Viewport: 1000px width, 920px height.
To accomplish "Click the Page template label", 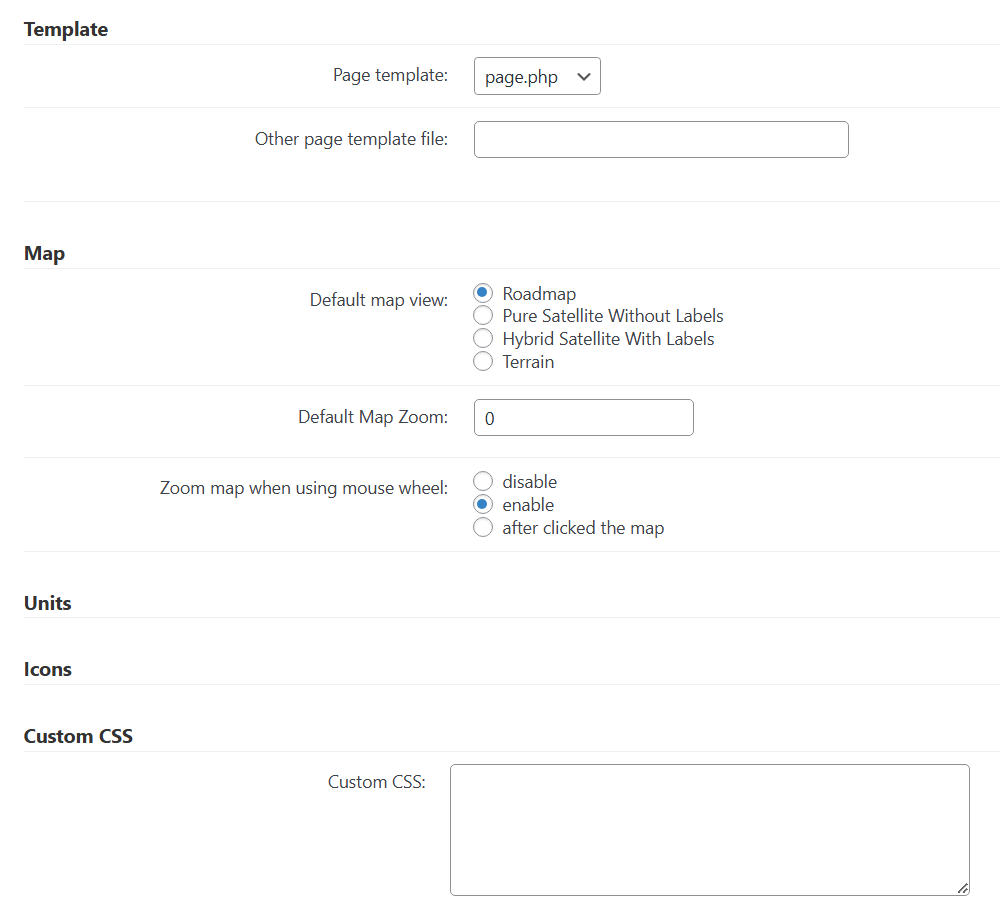I will [x=390, y=75].
